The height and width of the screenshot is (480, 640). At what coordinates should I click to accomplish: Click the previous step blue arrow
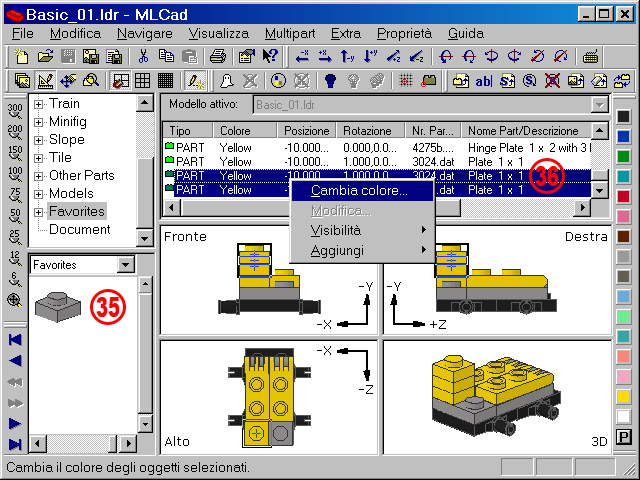coord(15,361)
